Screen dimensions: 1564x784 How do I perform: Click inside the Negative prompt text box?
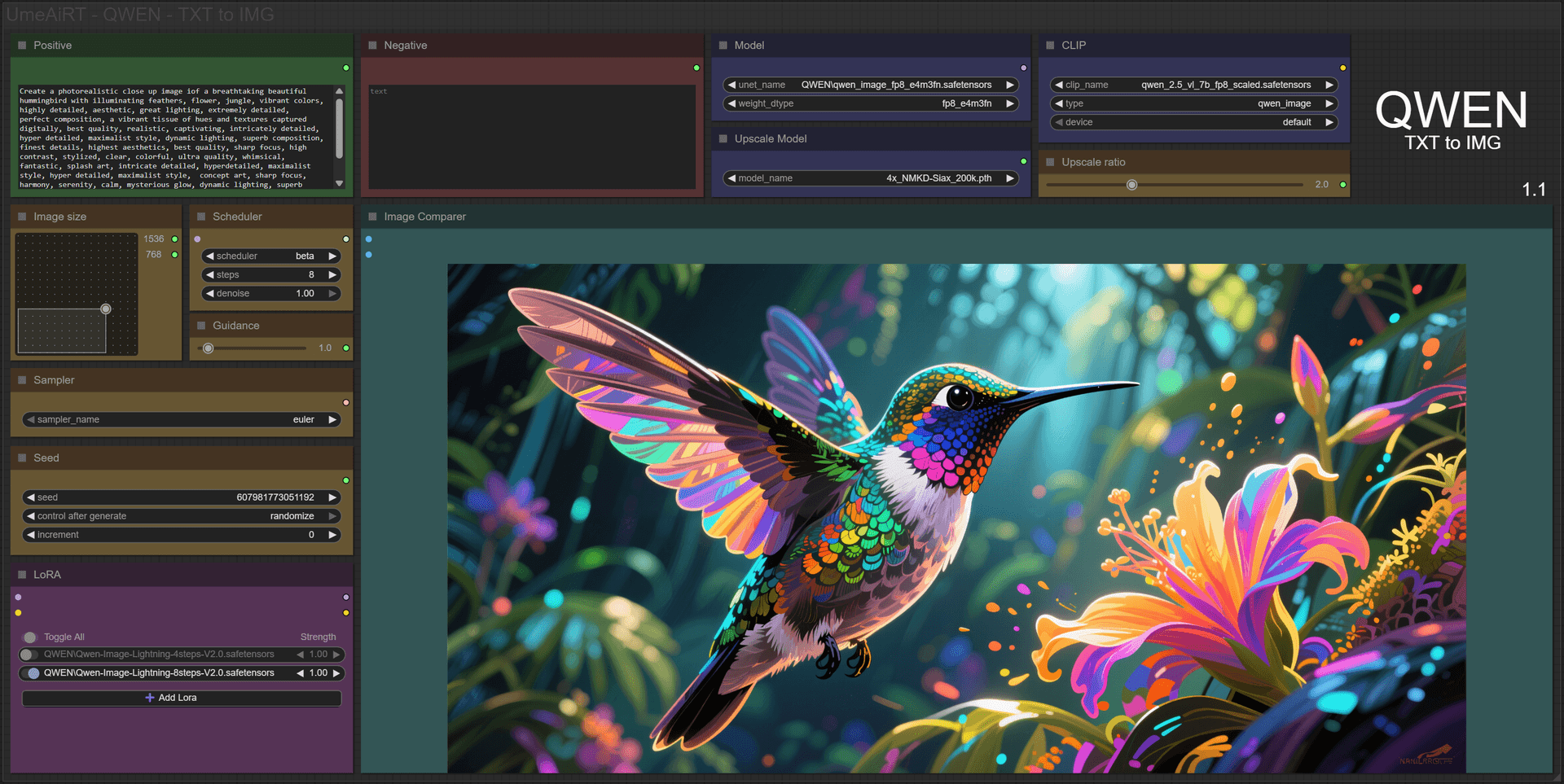[532, 137]
